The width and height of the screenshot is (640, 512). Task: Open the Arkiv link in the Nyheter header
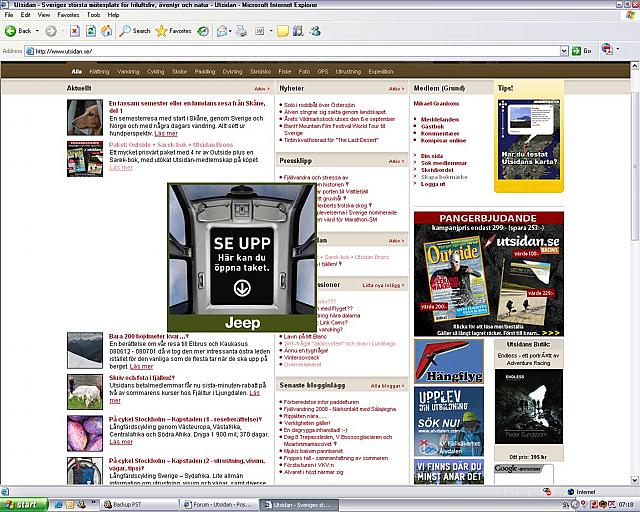click(x=396, y=89)
